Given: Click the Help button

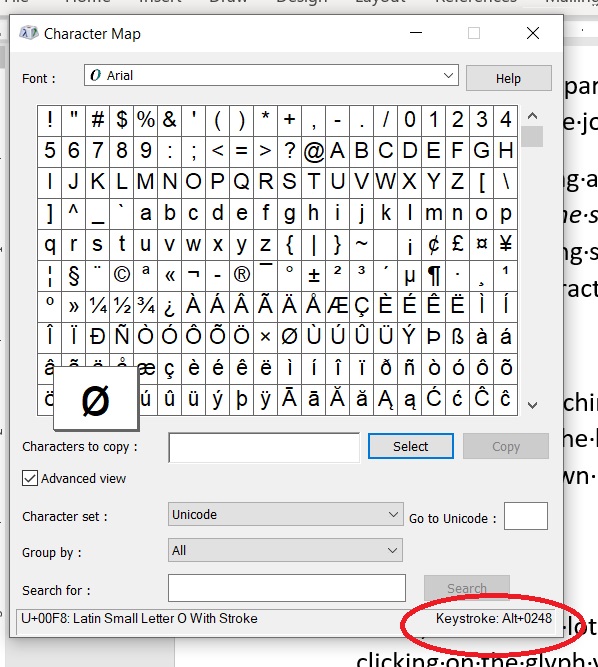Looking at the screenshot, I should coord(509,78).
